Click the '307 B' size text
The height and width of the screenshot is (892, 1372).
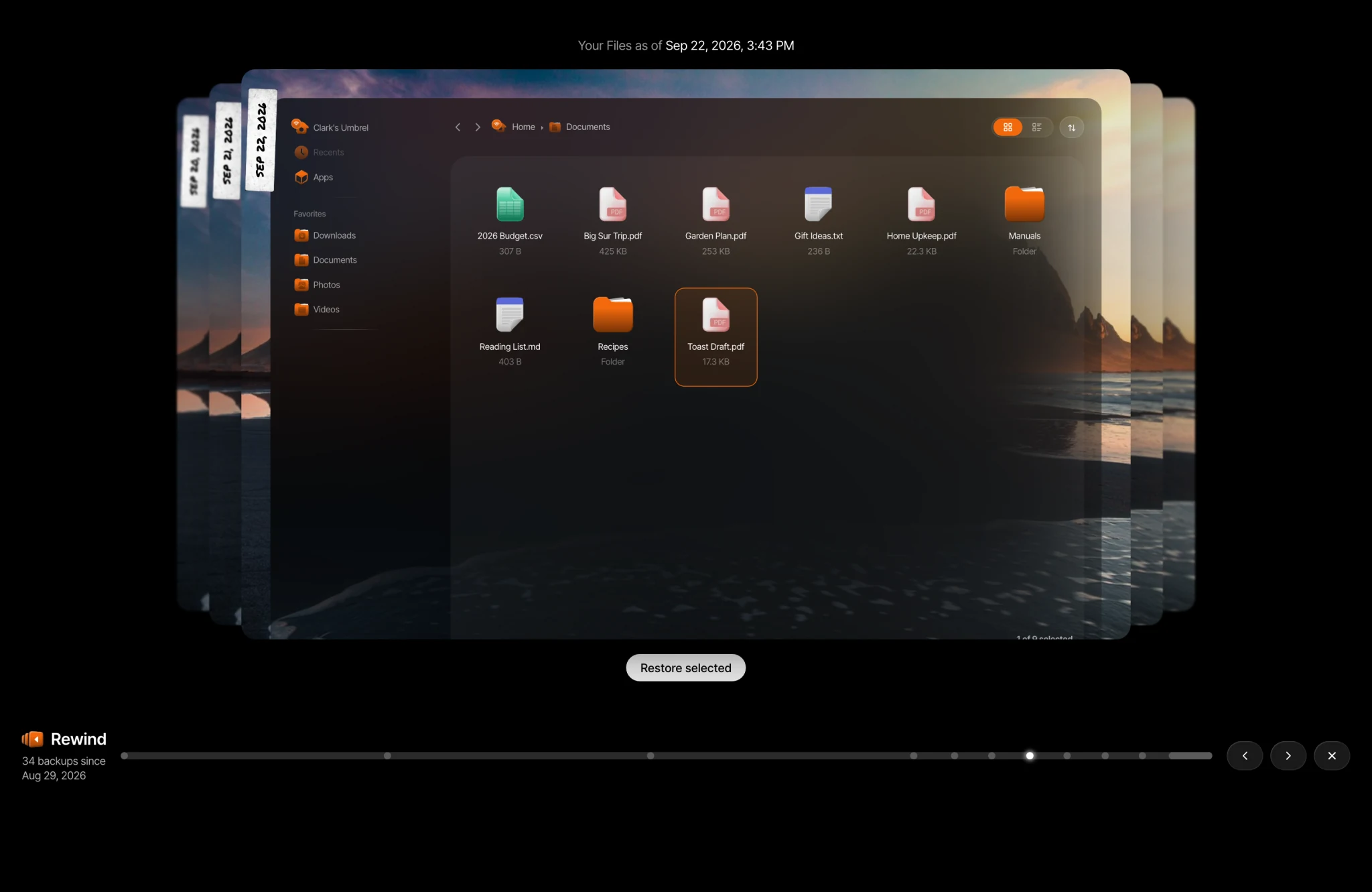pos(510,251)
